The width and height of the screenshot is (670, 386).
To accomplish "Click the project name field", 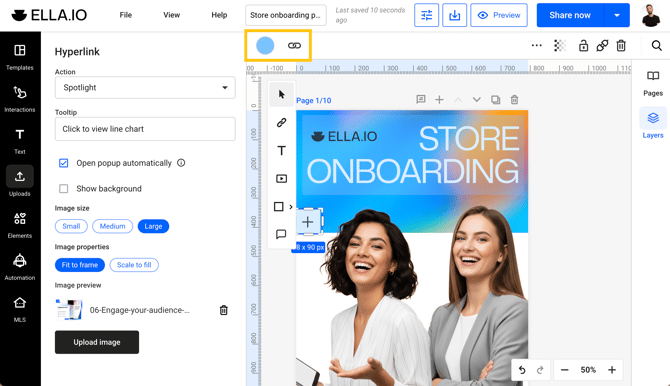I will click(285, 15).
